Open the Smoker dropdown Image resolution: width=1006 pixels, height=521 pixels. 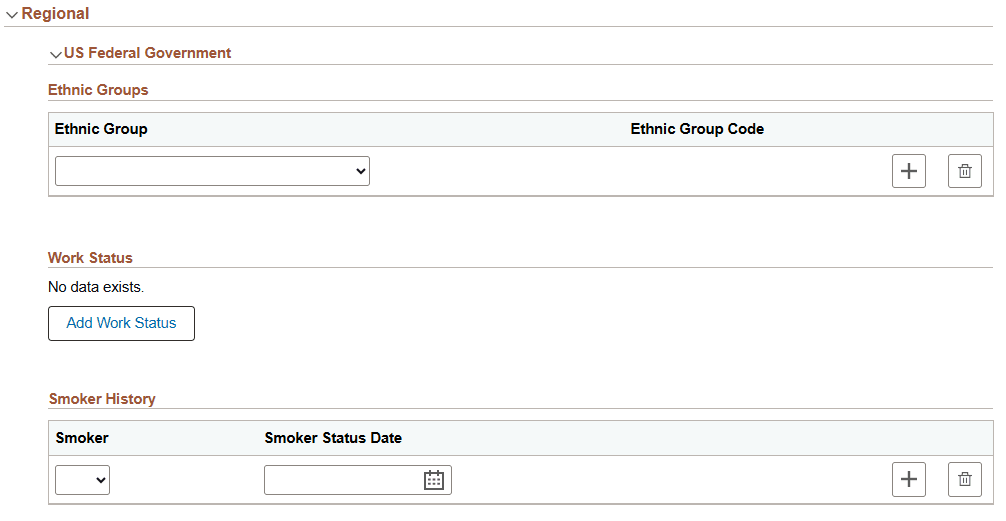[82, 480]
